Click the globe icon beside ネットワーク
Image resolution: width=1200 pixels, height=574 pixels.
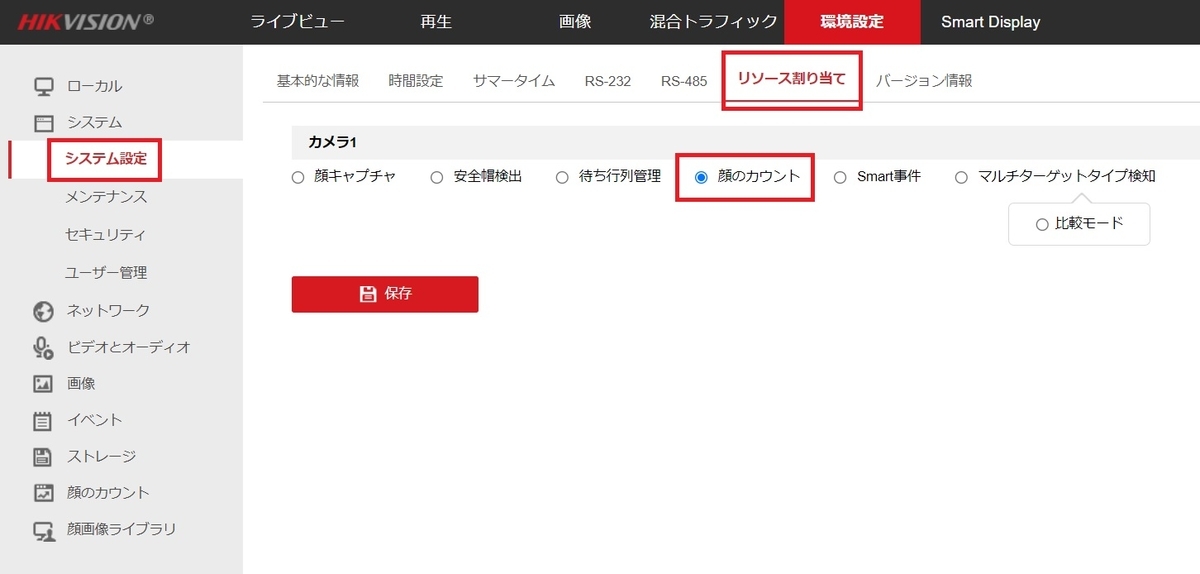[43, 311]
